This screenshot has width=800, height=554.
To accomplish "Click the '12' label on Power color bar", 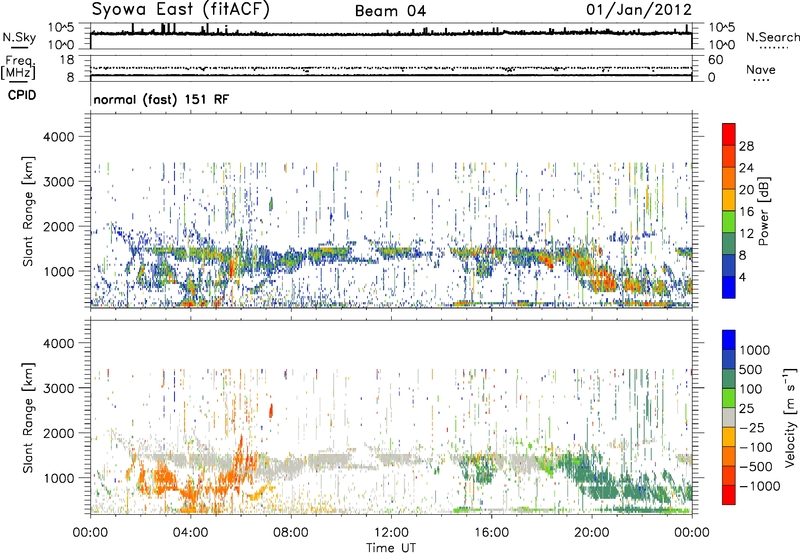I will [746, 234].
